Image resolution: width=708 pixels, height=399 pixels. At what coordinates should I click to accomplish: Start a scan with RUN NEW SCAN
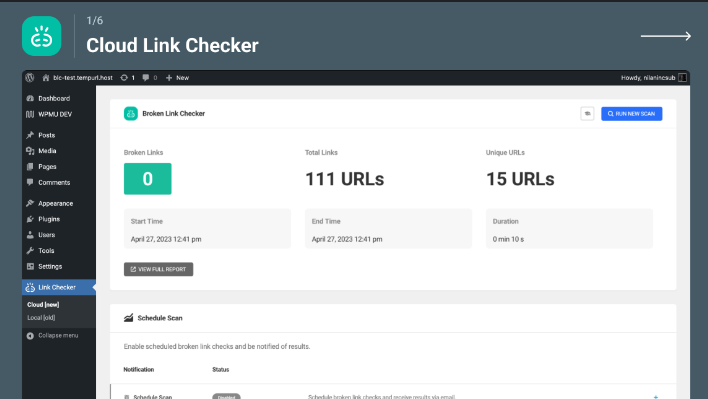point(631,114)
